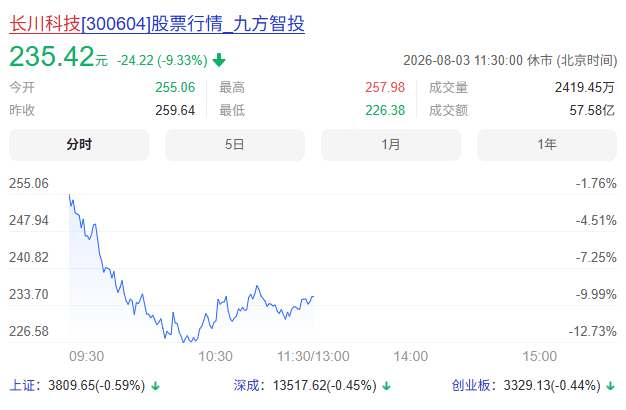This screenshot has height=410, width=626.
Task: Switch to the 1月 chart tab
Action: [x=391, y=145]
